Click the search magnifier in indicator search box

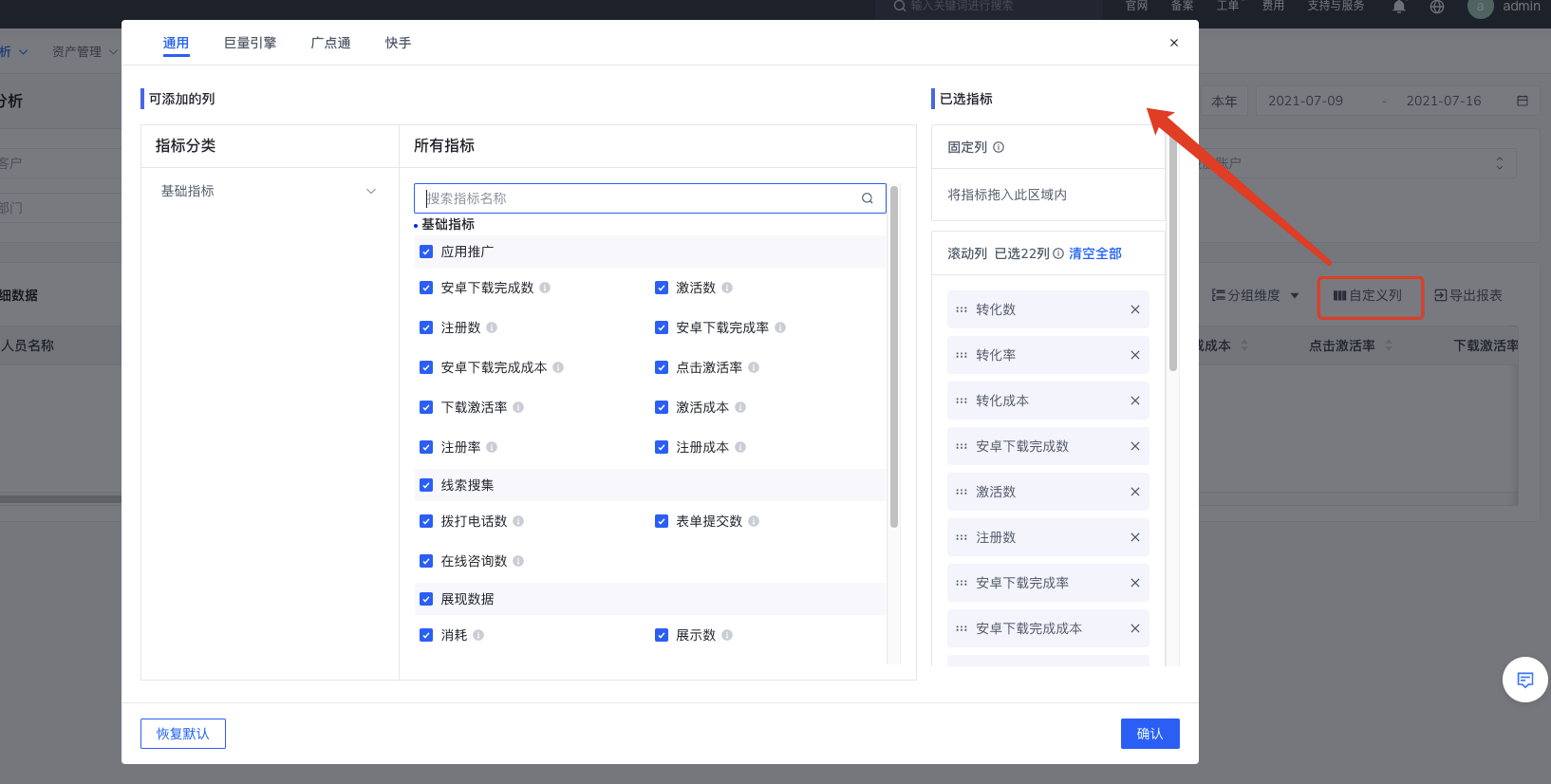[x=867, y=198]
